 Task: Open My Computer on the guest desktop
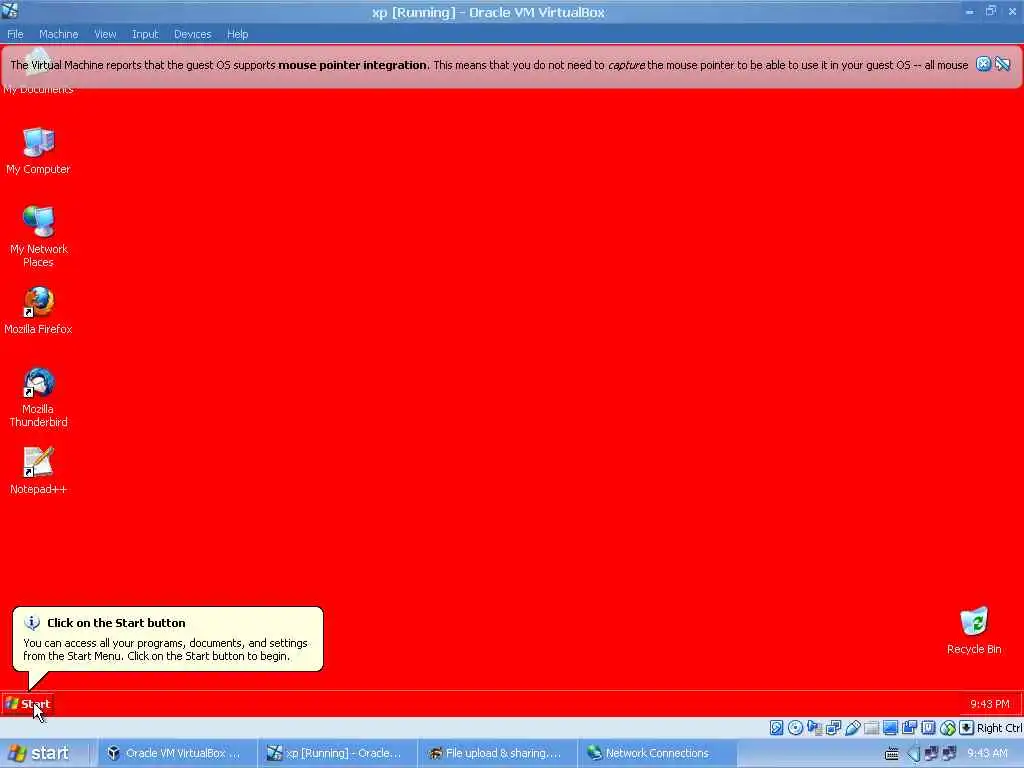[39, 152]
